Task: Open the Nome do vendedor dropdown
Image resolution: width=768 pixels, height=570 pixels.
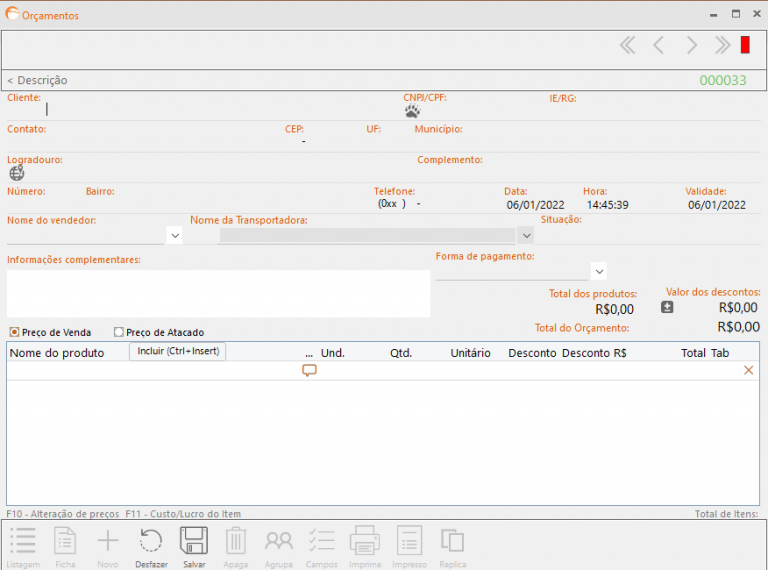Action: click(174, 235)
